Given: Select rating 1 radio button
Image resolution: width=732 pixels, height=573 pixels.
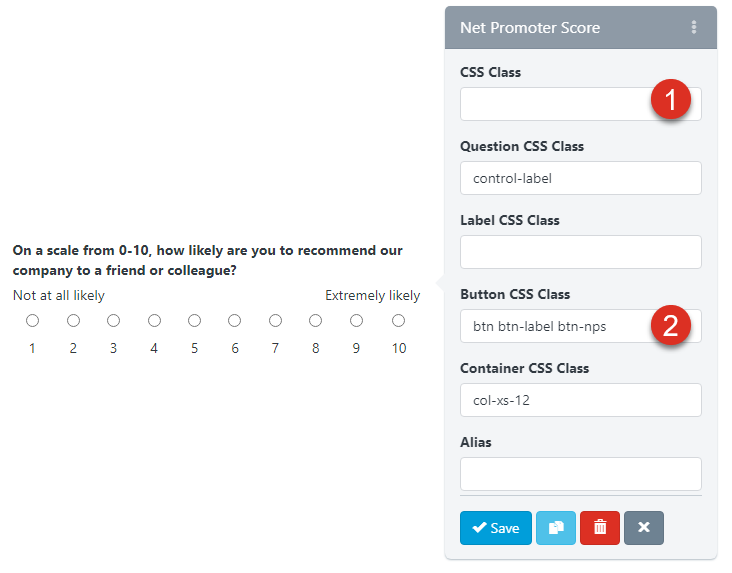Looking at the screenshot, I should click(33, 321).
